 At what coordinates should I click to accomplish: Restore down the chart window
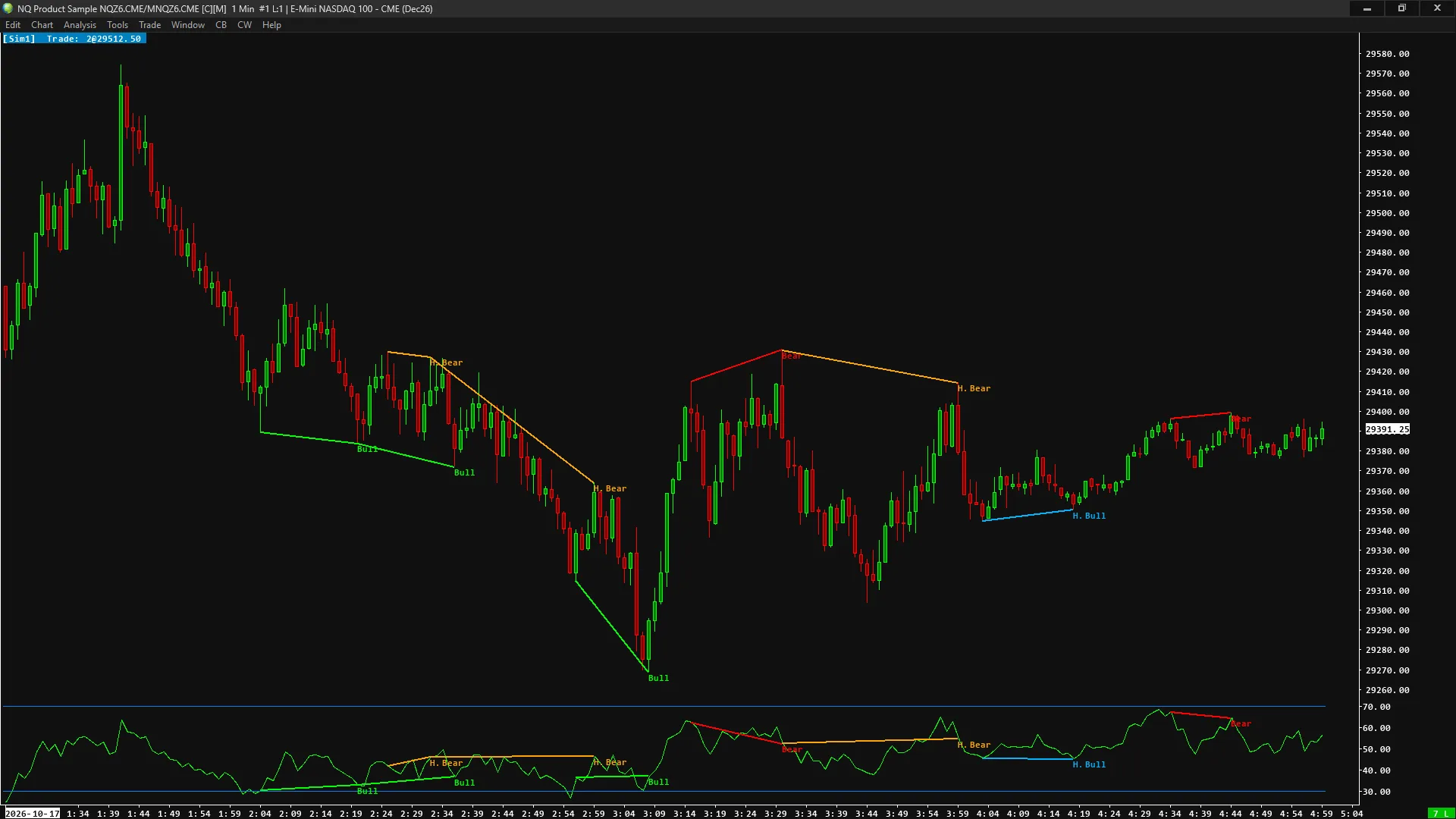point(1402,8)
